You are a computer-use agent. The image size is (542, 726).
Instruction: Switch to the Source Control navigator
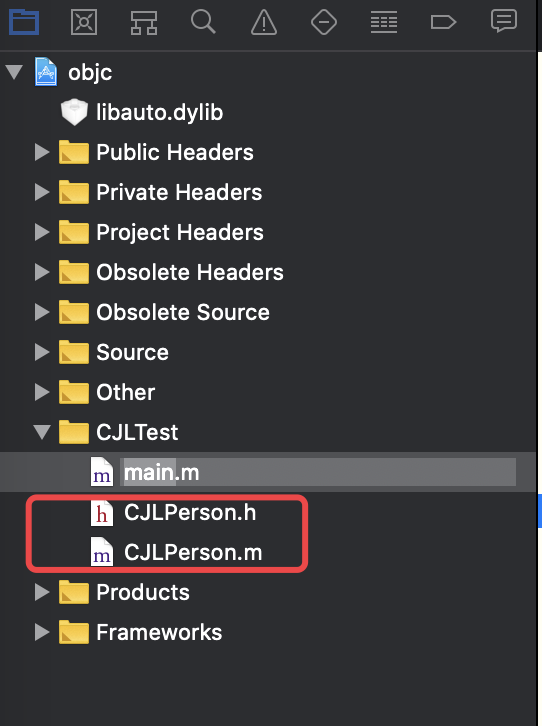(x=84, y=22)
